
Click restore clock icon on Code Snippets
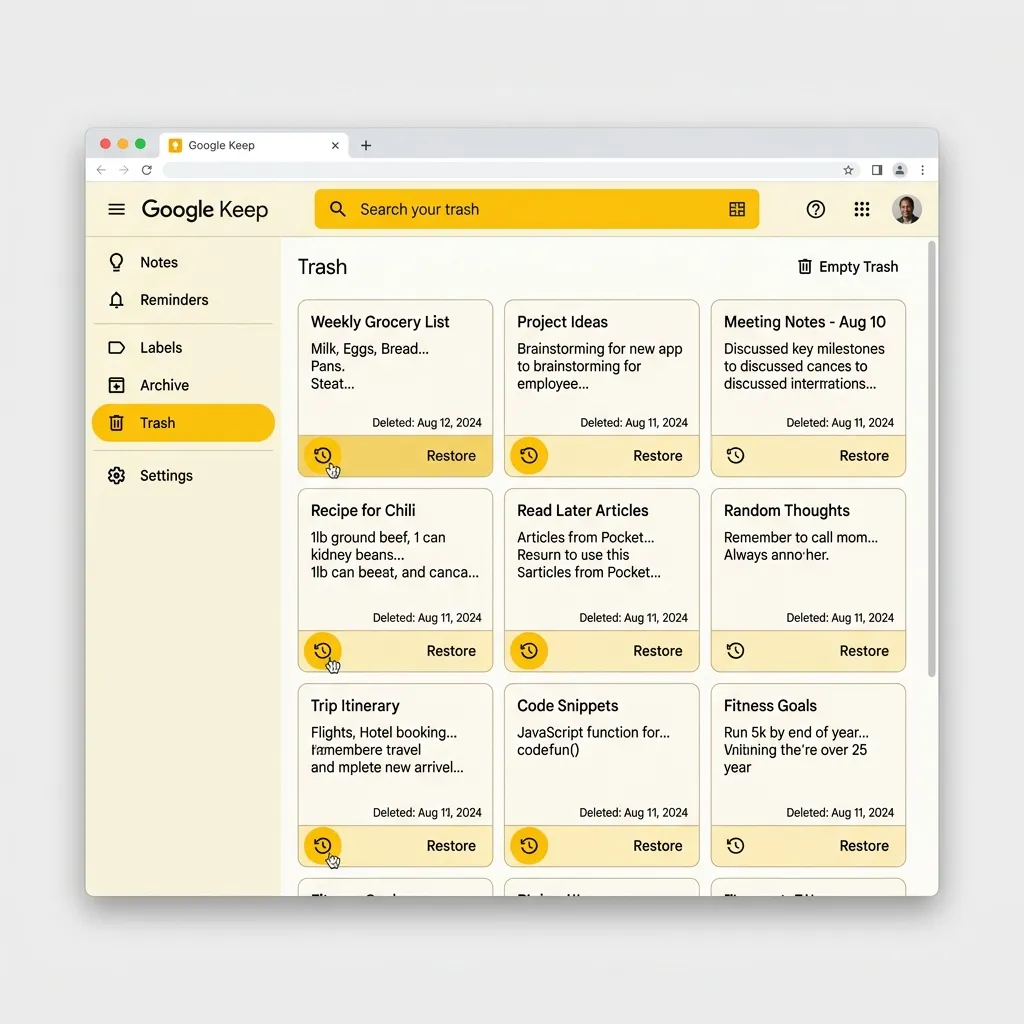tap(529, 846)
